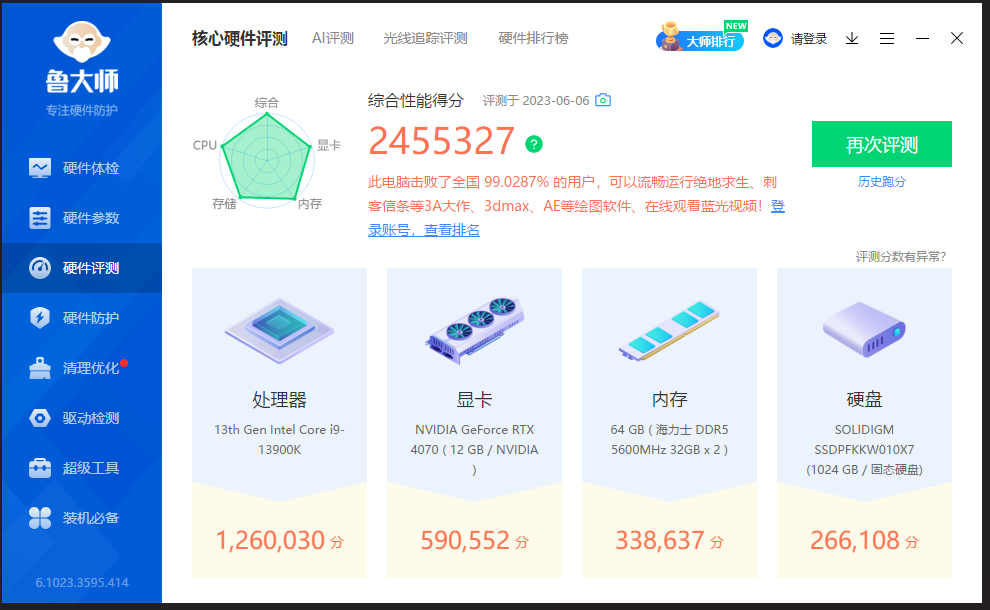Click the 鲁大师 logo avatar
Image resolution: width=990 pixels, height=610 pixels.
(82, 42)
